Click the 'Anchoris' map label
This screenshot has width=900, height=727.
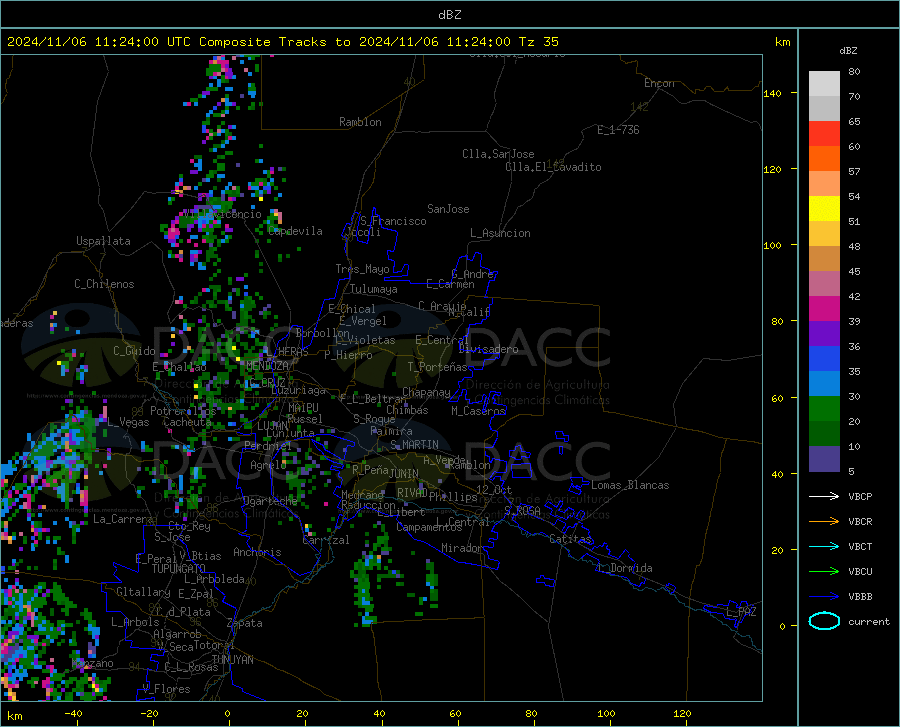click(x=257, y=552)
